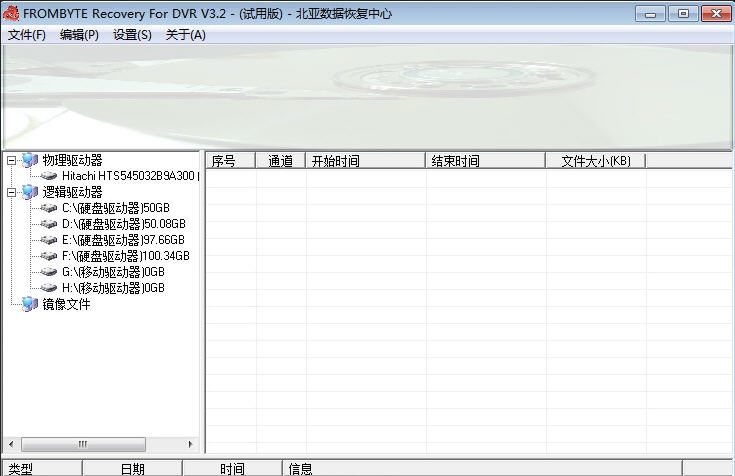
Task: Open the 编辑(P) menu
Action: [79, 35]
